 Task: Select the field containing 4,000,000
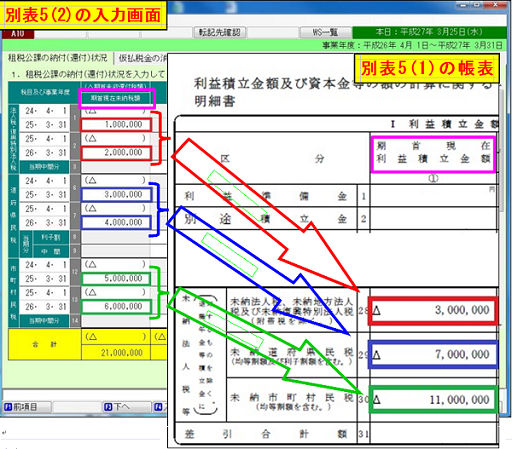116,223
